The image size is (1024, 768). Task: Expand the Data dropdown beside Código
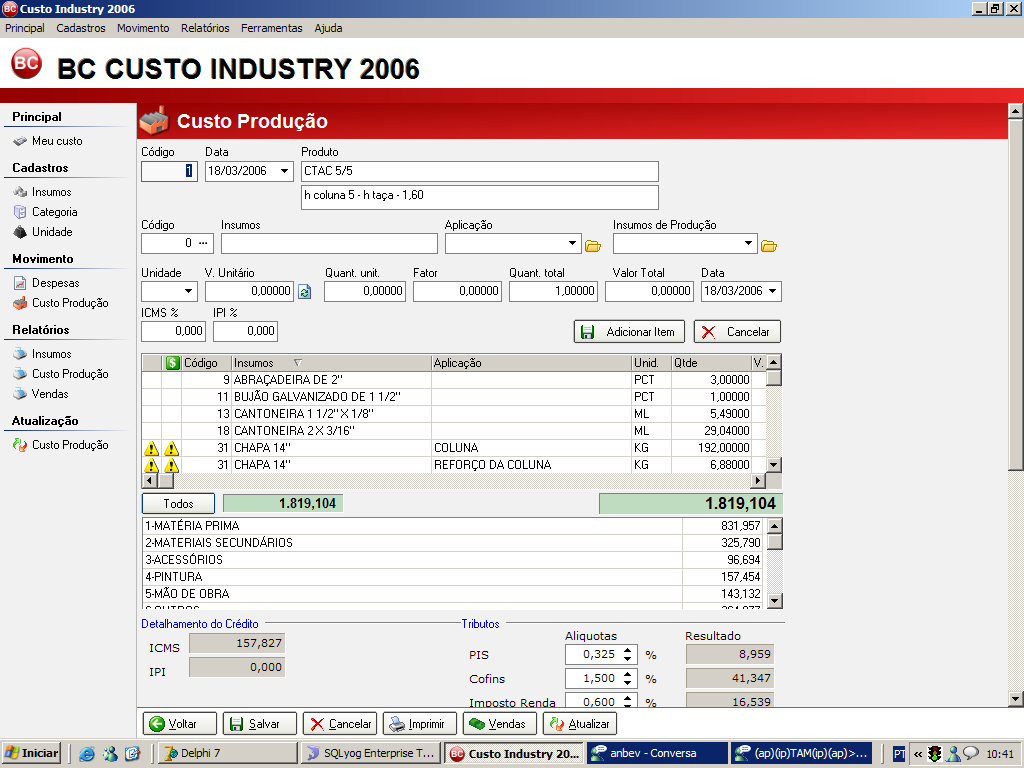[x=285, y=172]
